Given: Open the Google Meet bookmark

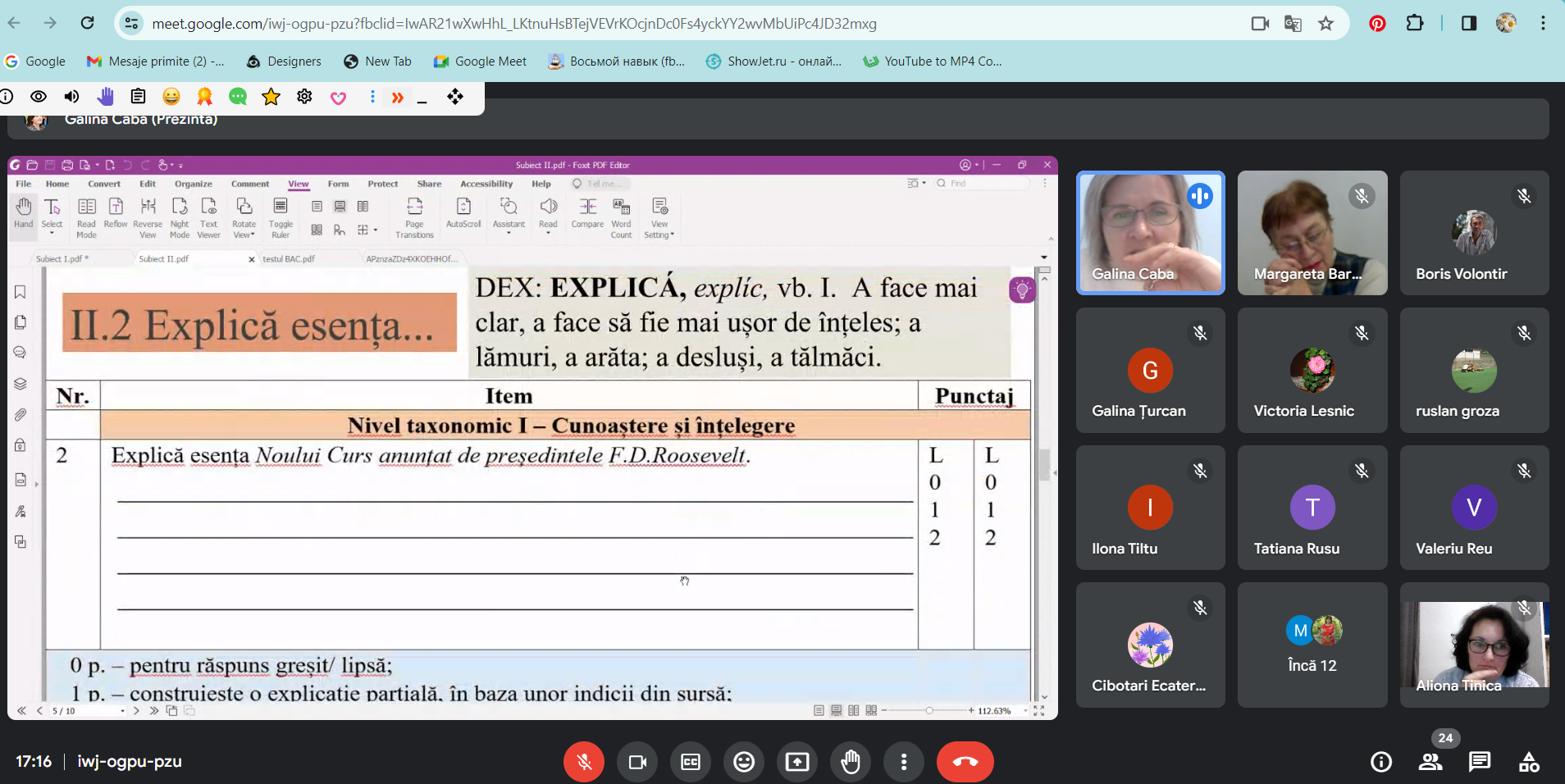Looking at the screenshot, I should (481, 62).
